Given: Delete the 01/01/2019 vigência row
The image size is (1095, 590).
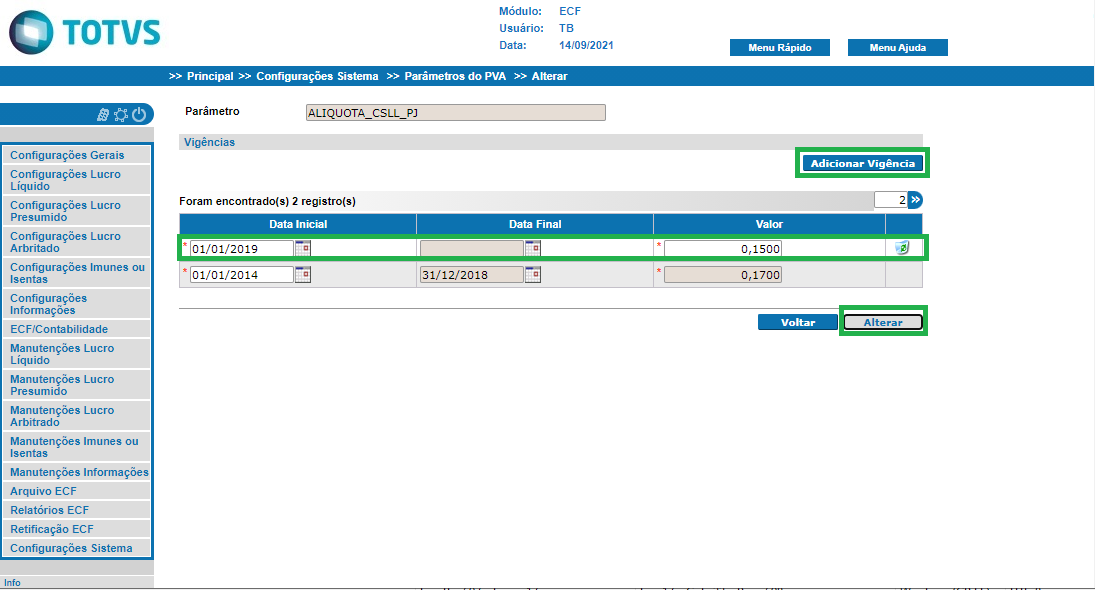Looking at the screenshot, I should pyautogui.click(x=902, y=247).
